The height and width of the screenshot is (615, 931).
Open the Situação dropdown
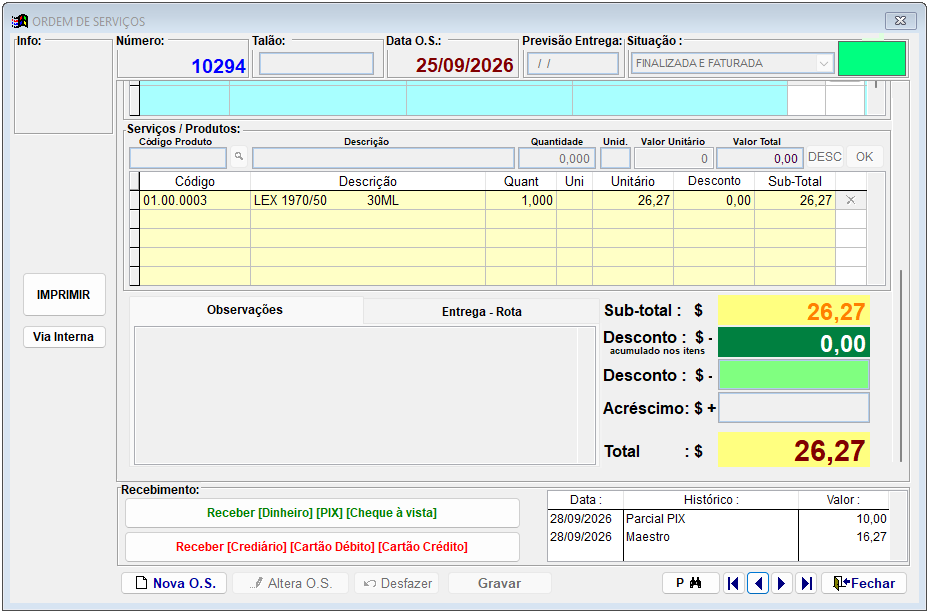click(x=824, y=64)
